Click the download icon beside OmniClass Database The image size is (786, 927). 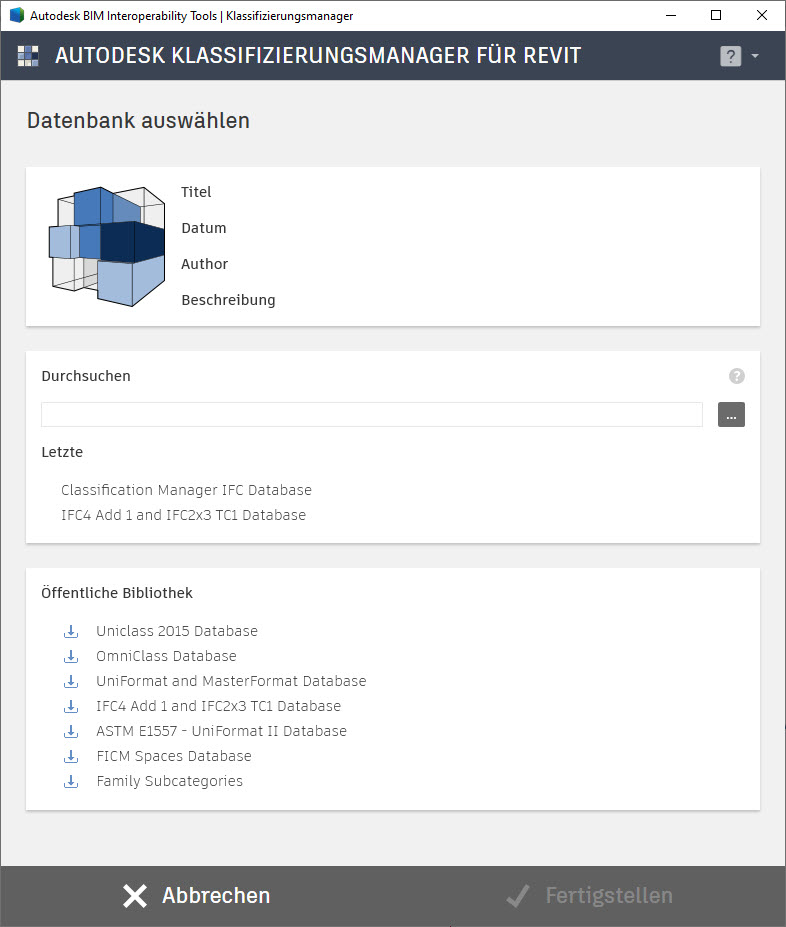tap(71, 656)
